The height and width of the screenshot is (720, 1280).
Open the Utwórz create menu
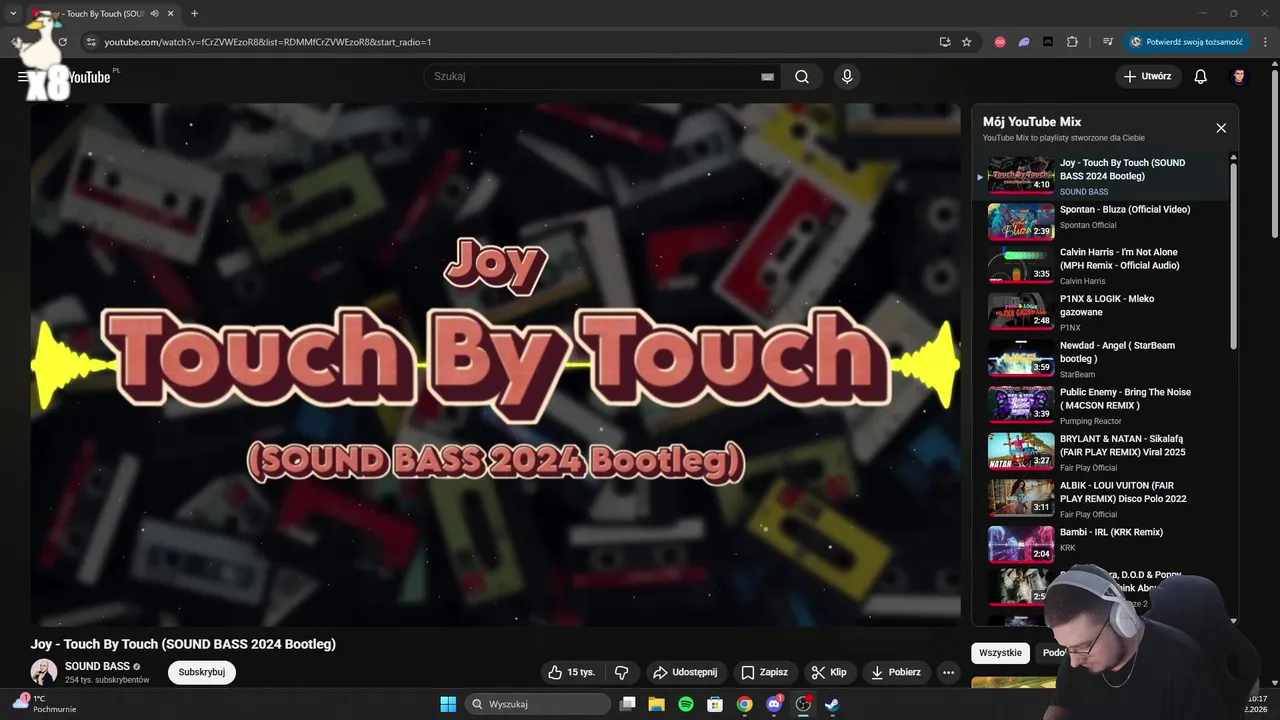tap(1148, 76)
